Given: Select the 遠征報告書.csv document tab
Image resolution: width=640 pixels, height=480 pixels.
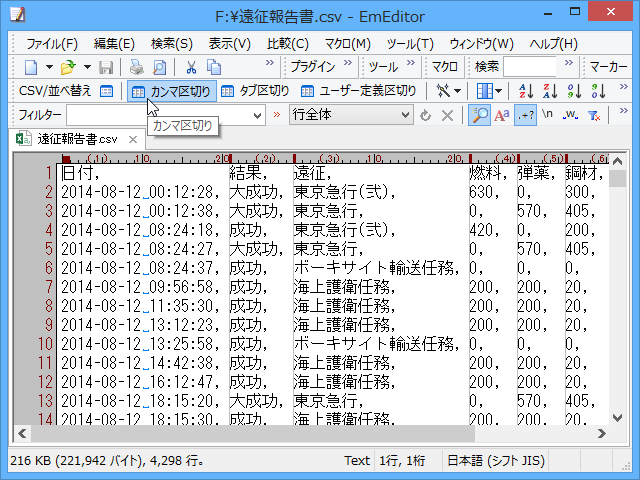Looking at the screenshot, I should click(x=77, y=139).
